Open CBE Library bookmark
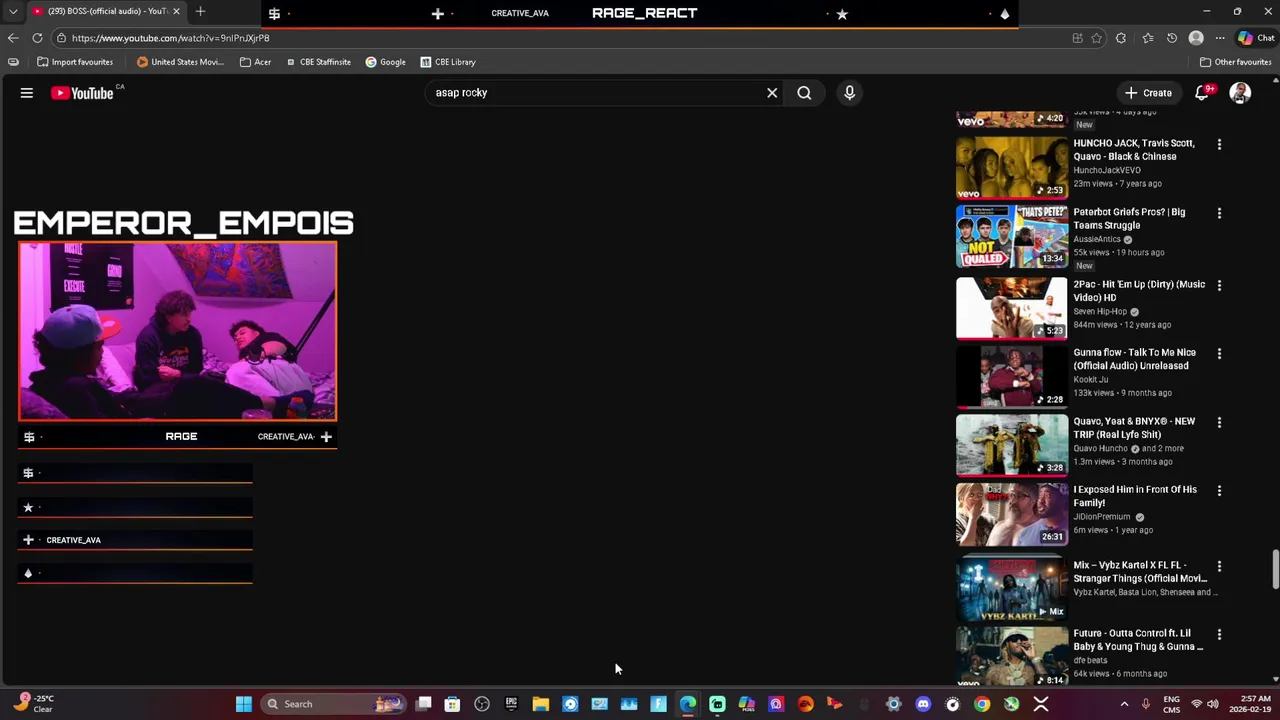 pyautogui.click(x=448, y=62)
